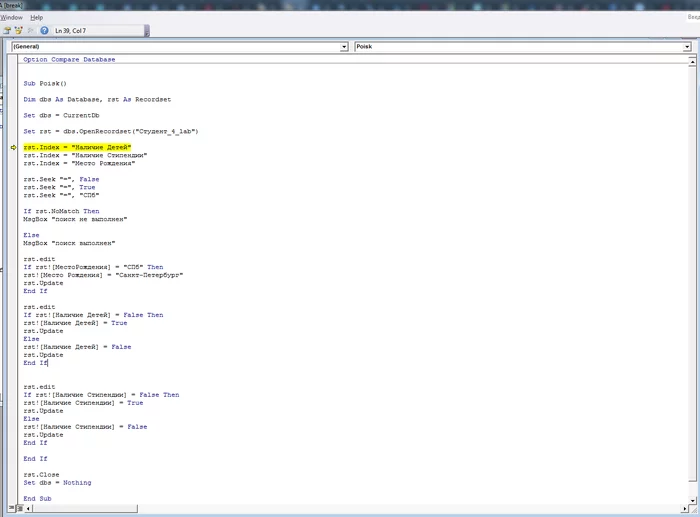700x517 pixels.
Task: Open toolbar options at toolbar end
Action: click(x=147, y=30)
